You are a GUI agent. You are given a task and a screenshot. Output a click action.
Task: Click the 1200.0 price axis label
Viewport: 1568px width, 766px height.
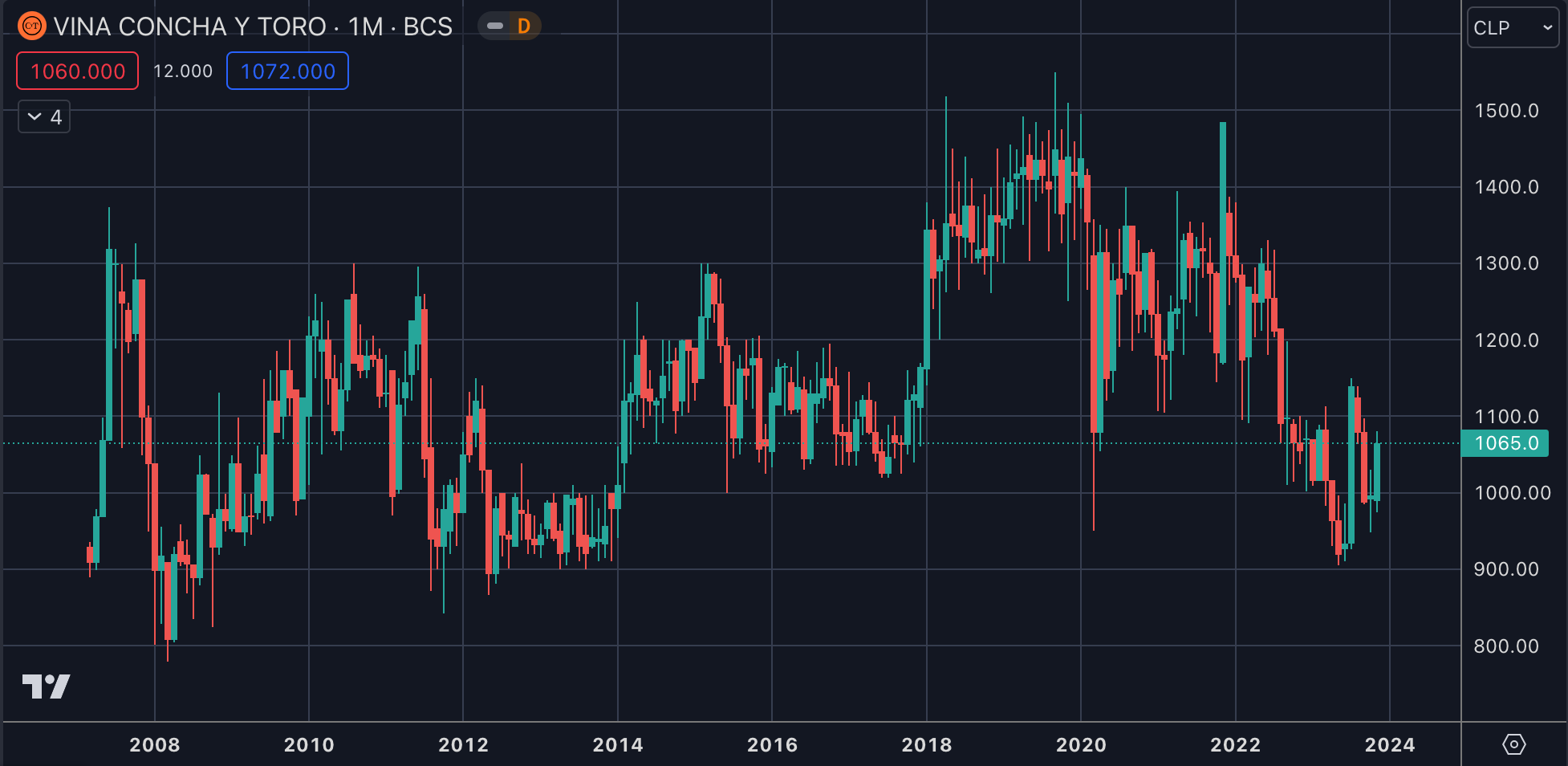click(x=1506, y=340)
